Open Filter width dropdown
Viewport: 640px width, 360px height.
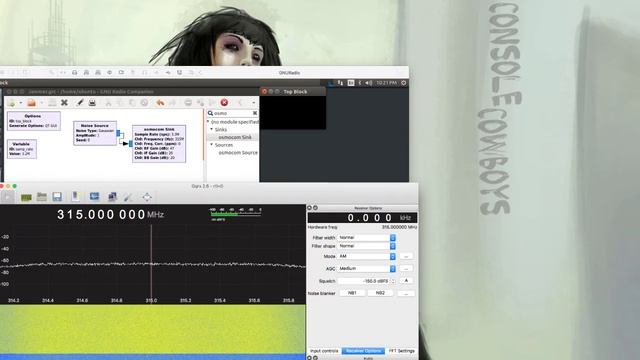[367, 238]
